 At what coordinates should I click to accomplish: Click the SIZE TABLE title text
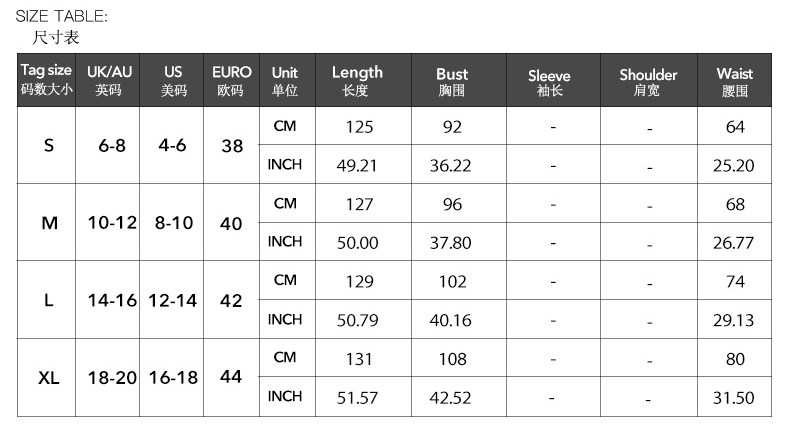61,16
